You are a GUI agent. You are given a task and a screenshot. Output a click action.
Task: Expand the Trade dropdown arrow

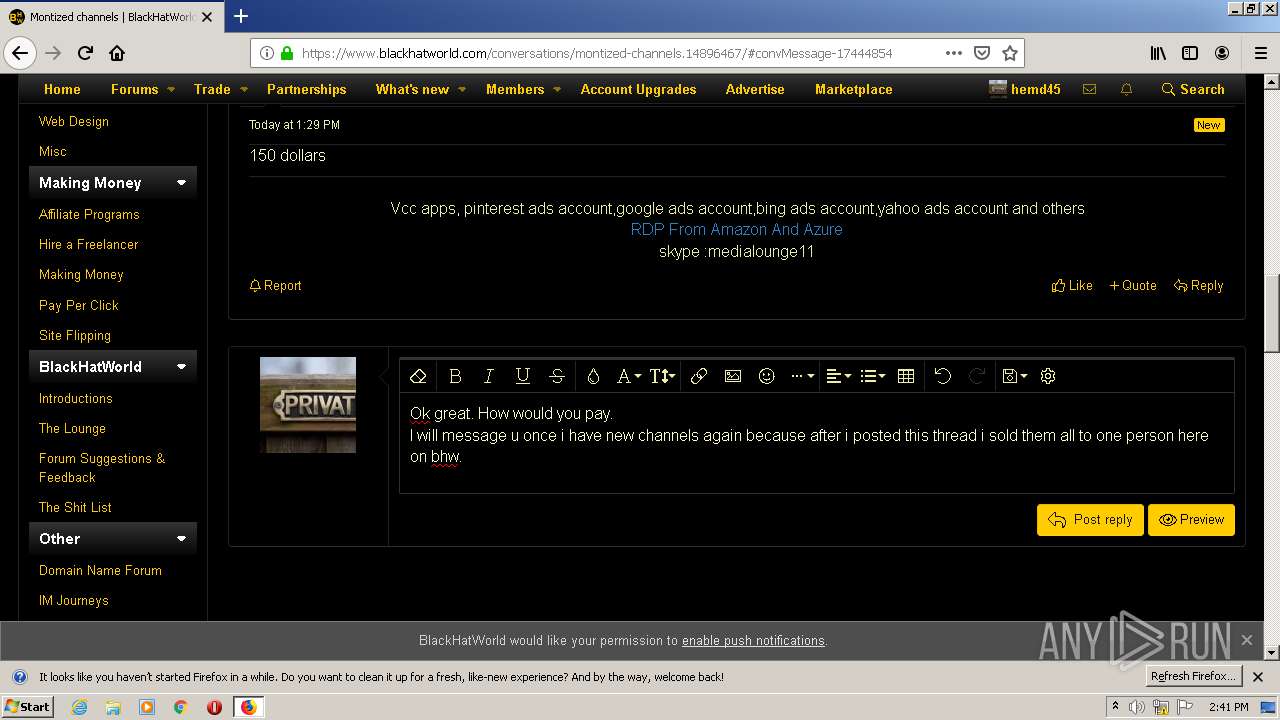(244, 89)
